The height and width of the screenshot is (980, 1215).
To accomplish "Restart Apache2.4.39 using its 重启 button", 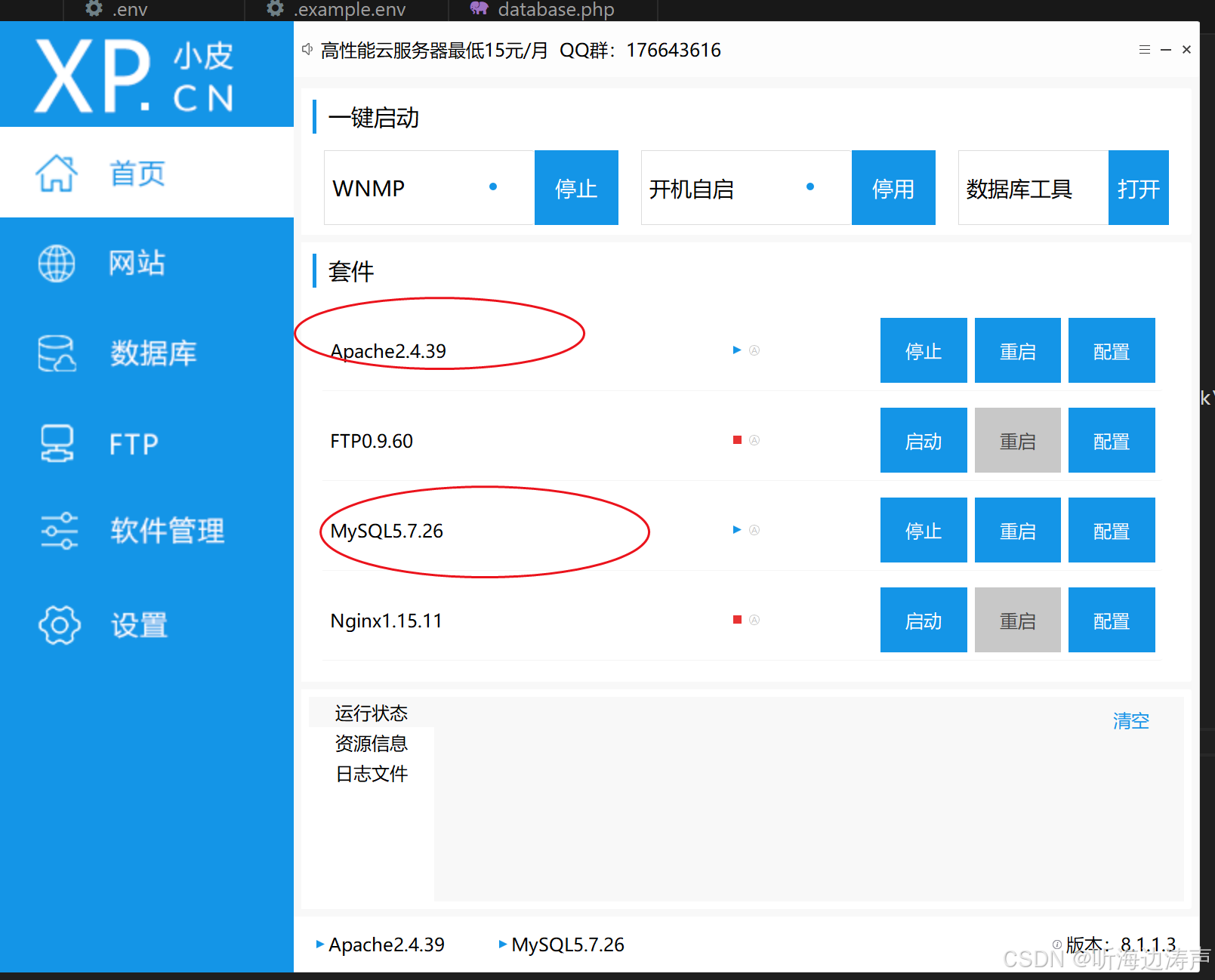I will (1017, 350).
